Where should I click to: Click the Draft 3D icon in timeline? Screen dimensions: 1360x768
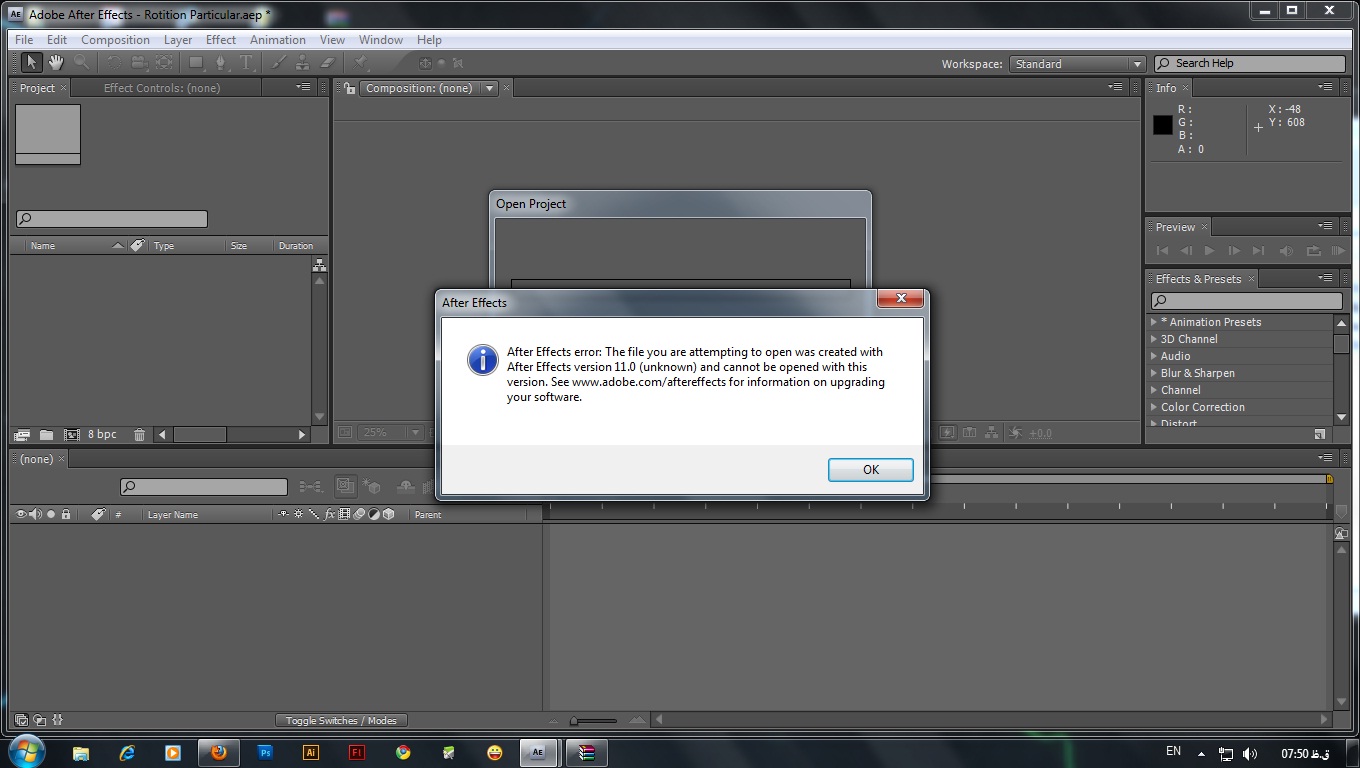click(x=372, y=487)
